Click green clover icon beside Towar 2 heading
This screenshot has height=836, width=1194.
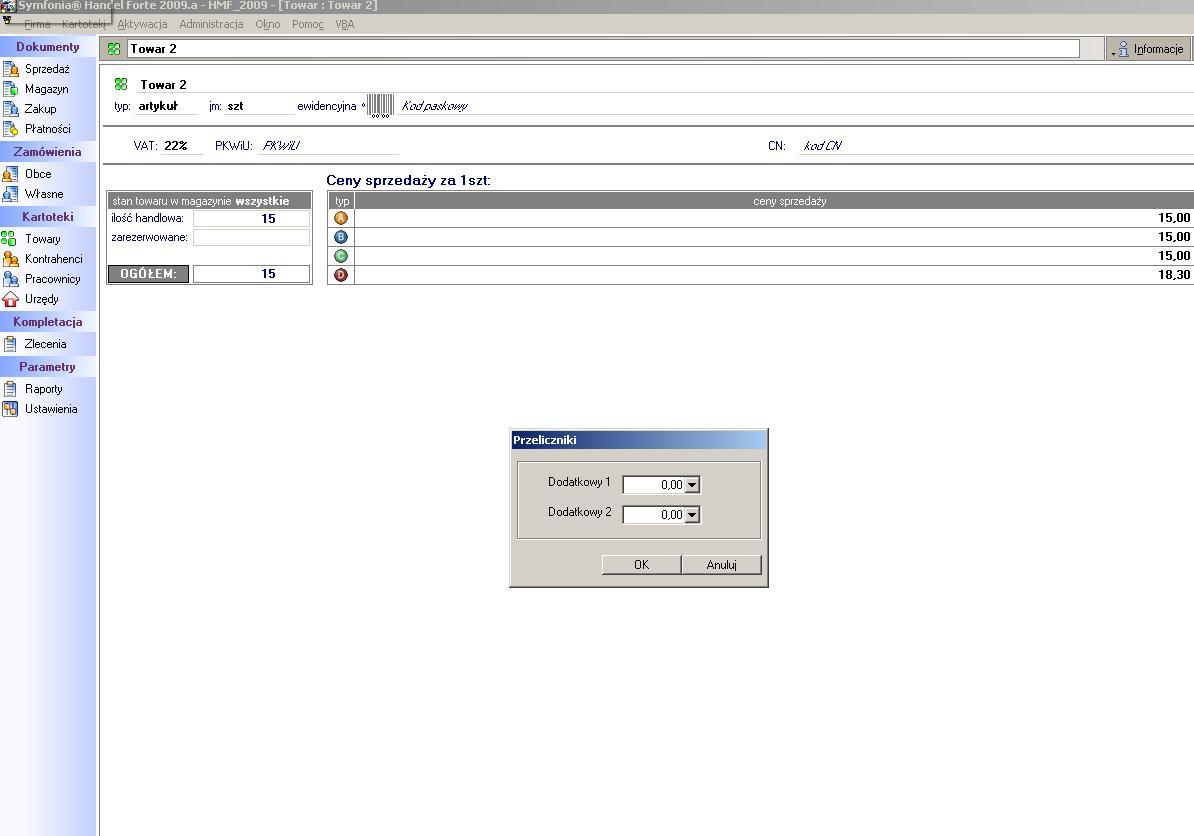tap(121, 84)
